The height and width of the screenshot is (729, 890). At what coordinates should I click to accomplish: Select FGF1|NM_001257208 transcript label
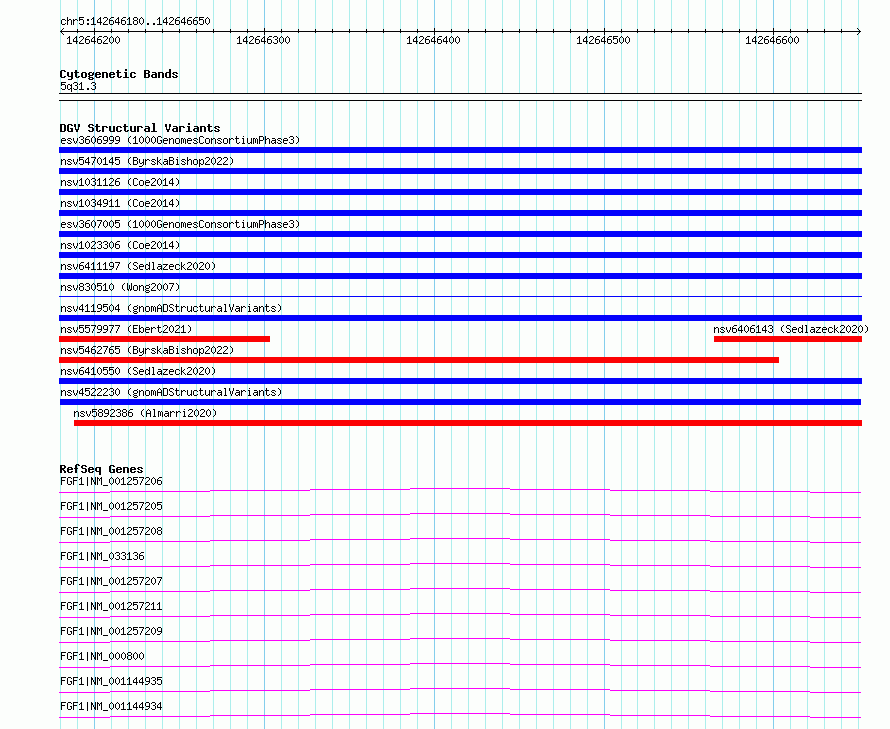[x=111, y=531]
